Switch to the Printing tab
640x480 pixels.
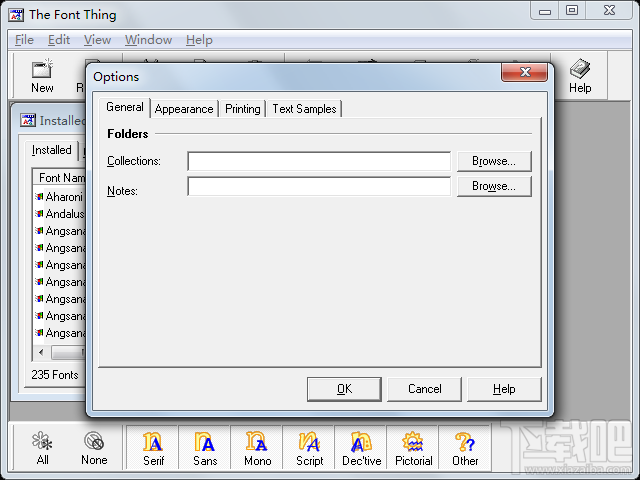(242, 109)
